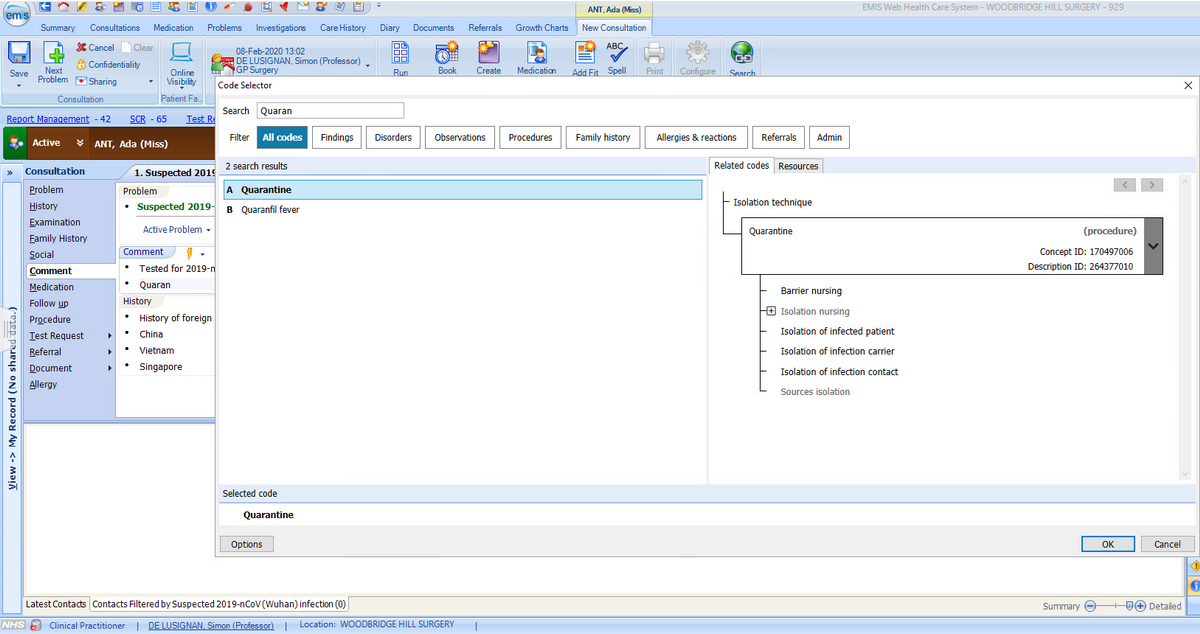Screen dimensions: 1200x634
Task: Filter codes by Family history
Action: 603,137
